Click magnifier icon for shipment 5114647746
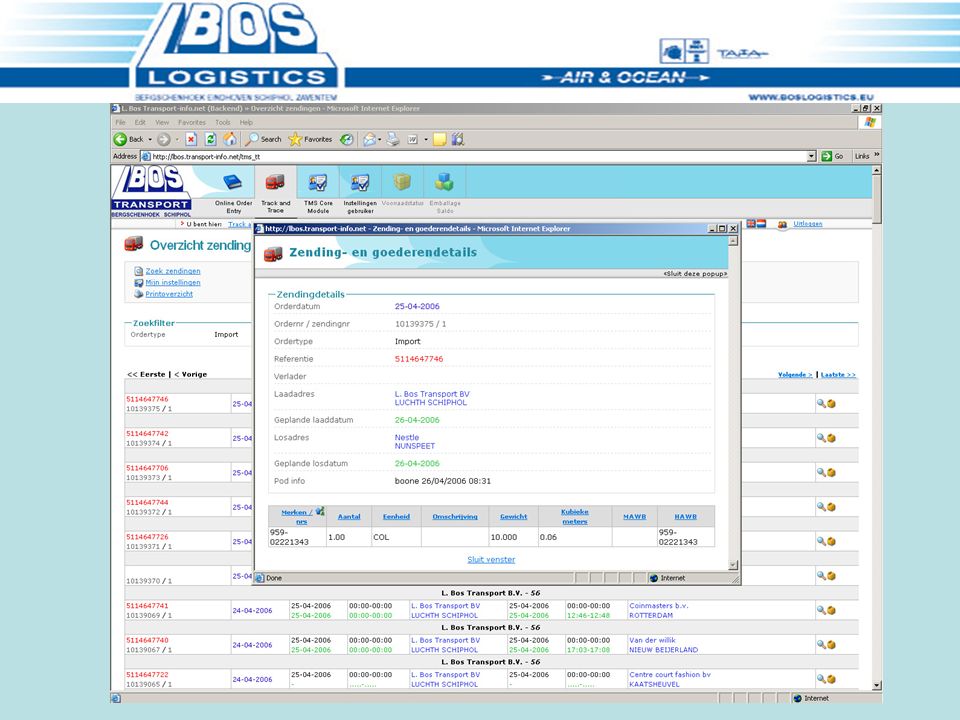This screenshot has height=720, width=960. point(821,403)
